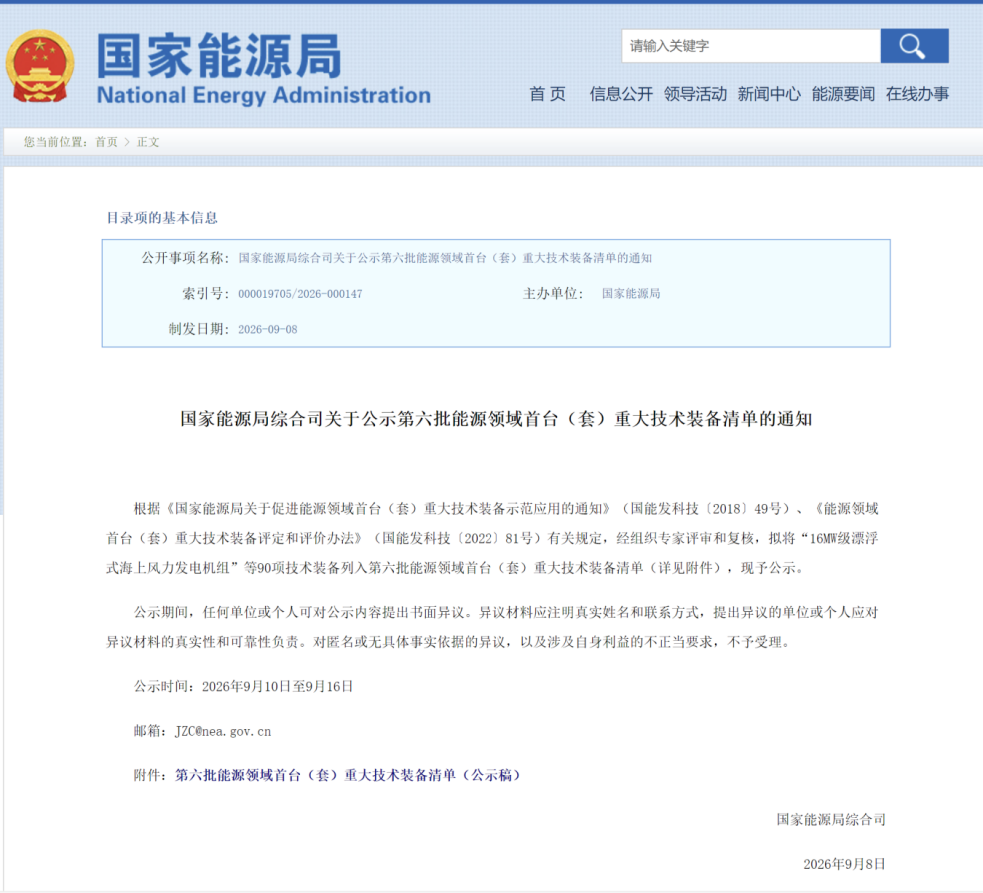Click the email JZC@nea.gov.cn
Image resolution: width=983 pixels, height=893 pixels.
tap(223, 731)
